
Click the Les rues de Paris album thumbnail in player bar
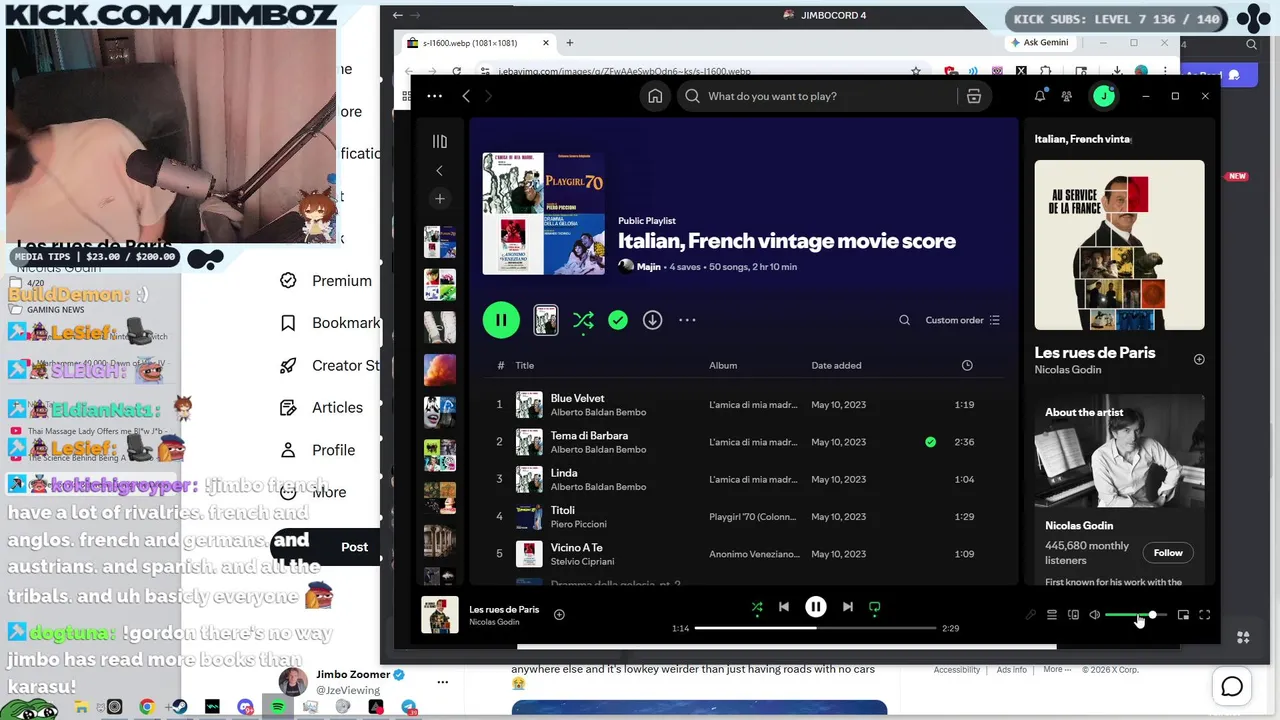pyautogui.click(x=440, y=615)
